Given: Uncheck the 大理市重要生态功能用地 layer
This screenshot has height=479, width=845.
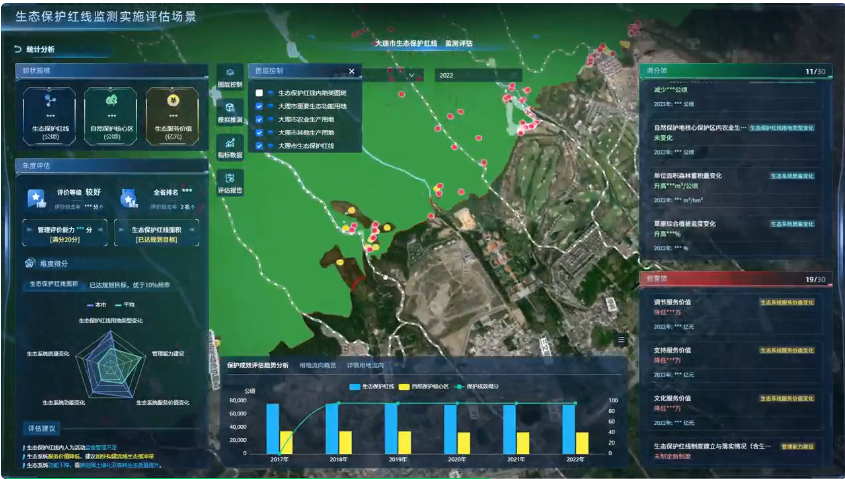Looking at the screenshot, I should point(259,106).
